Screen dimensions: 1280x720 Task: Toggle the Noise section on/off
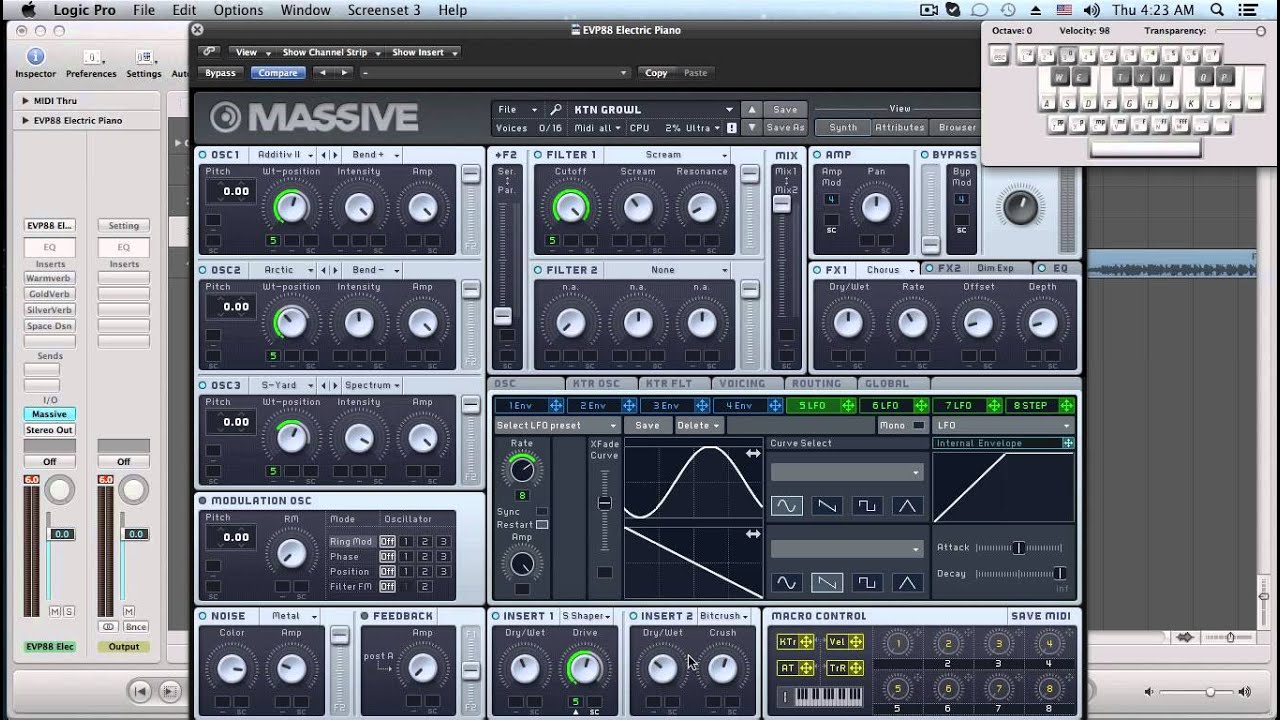point(203,616)
